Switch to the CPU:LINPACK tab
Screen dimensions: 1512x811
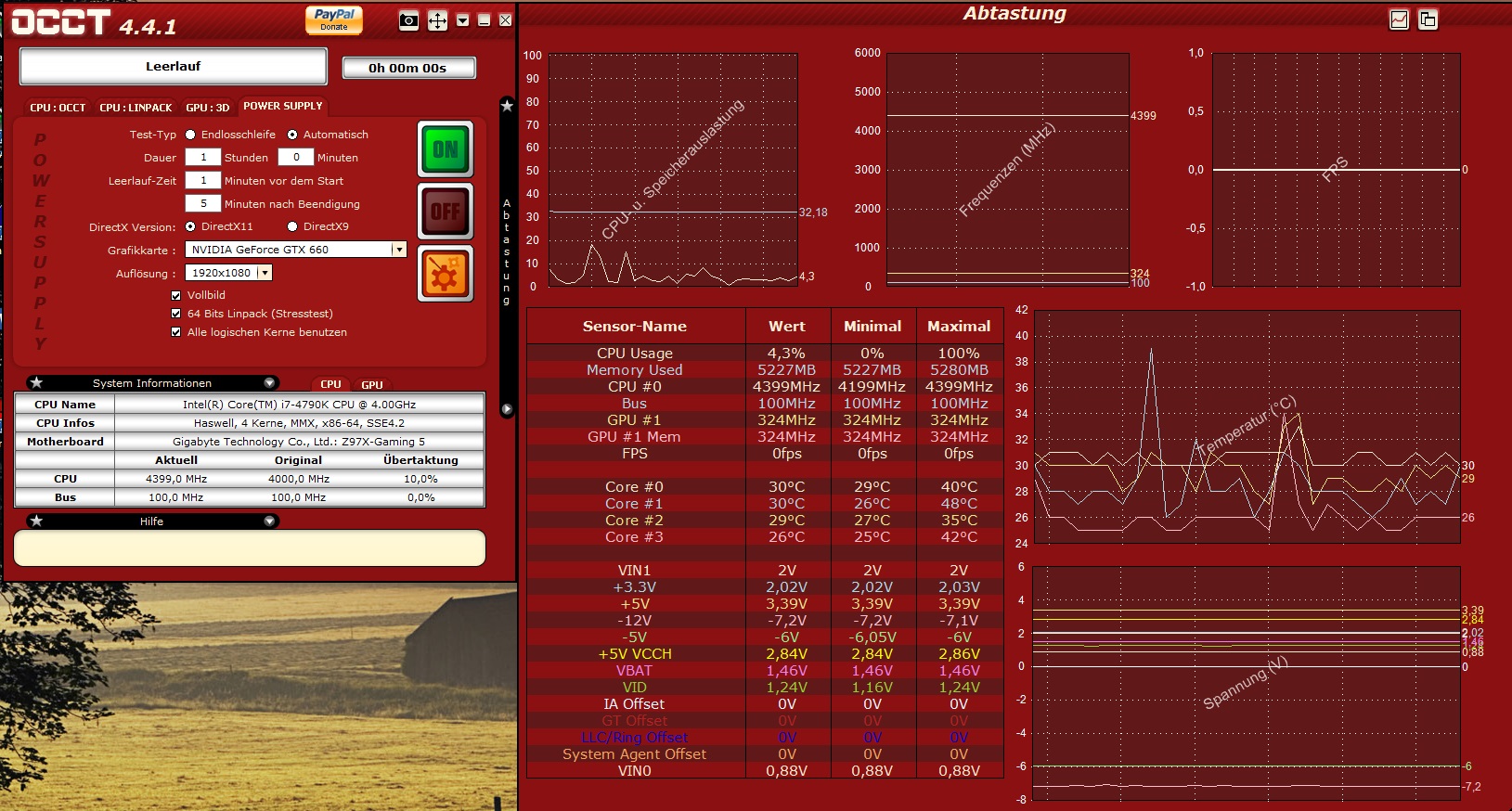[136, 108]
